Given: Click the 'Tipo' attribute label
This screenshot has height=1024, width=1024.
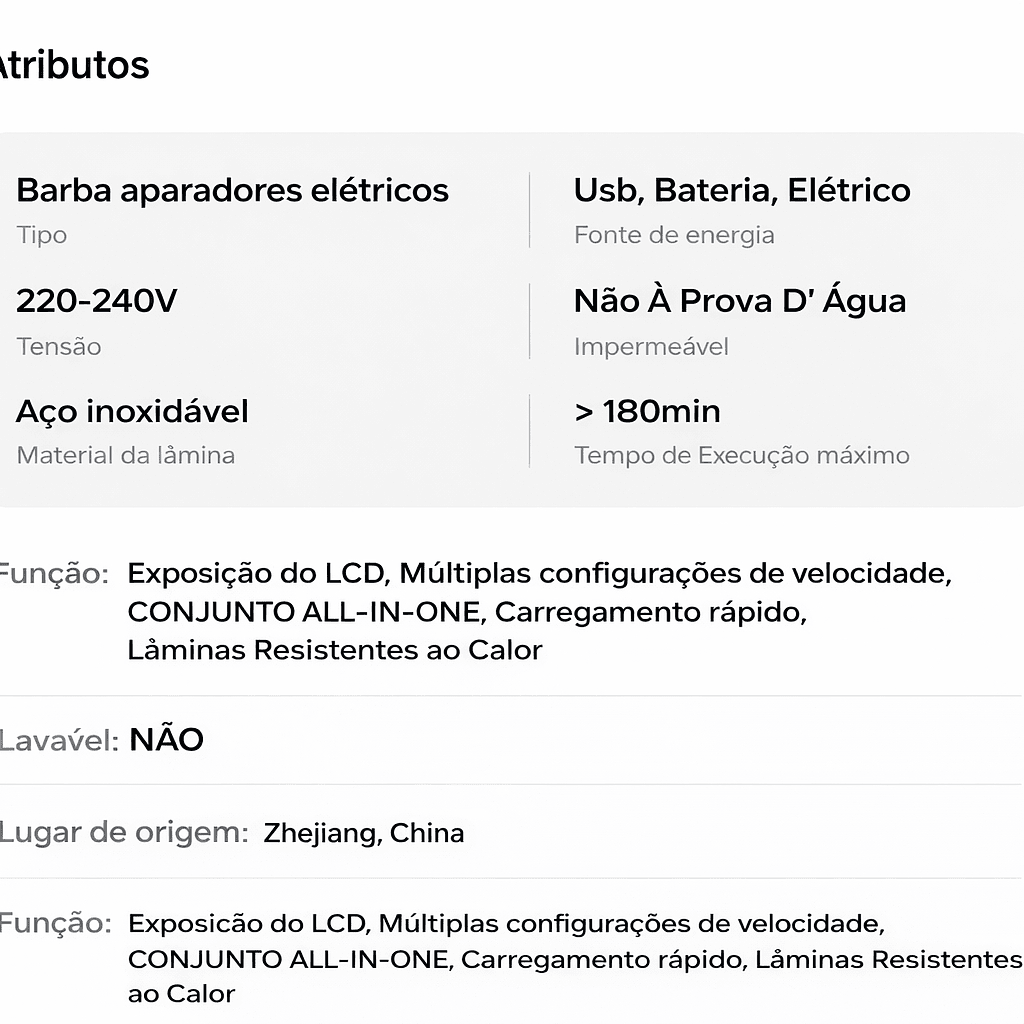Looking at the screenshot, I should point(42,235).
